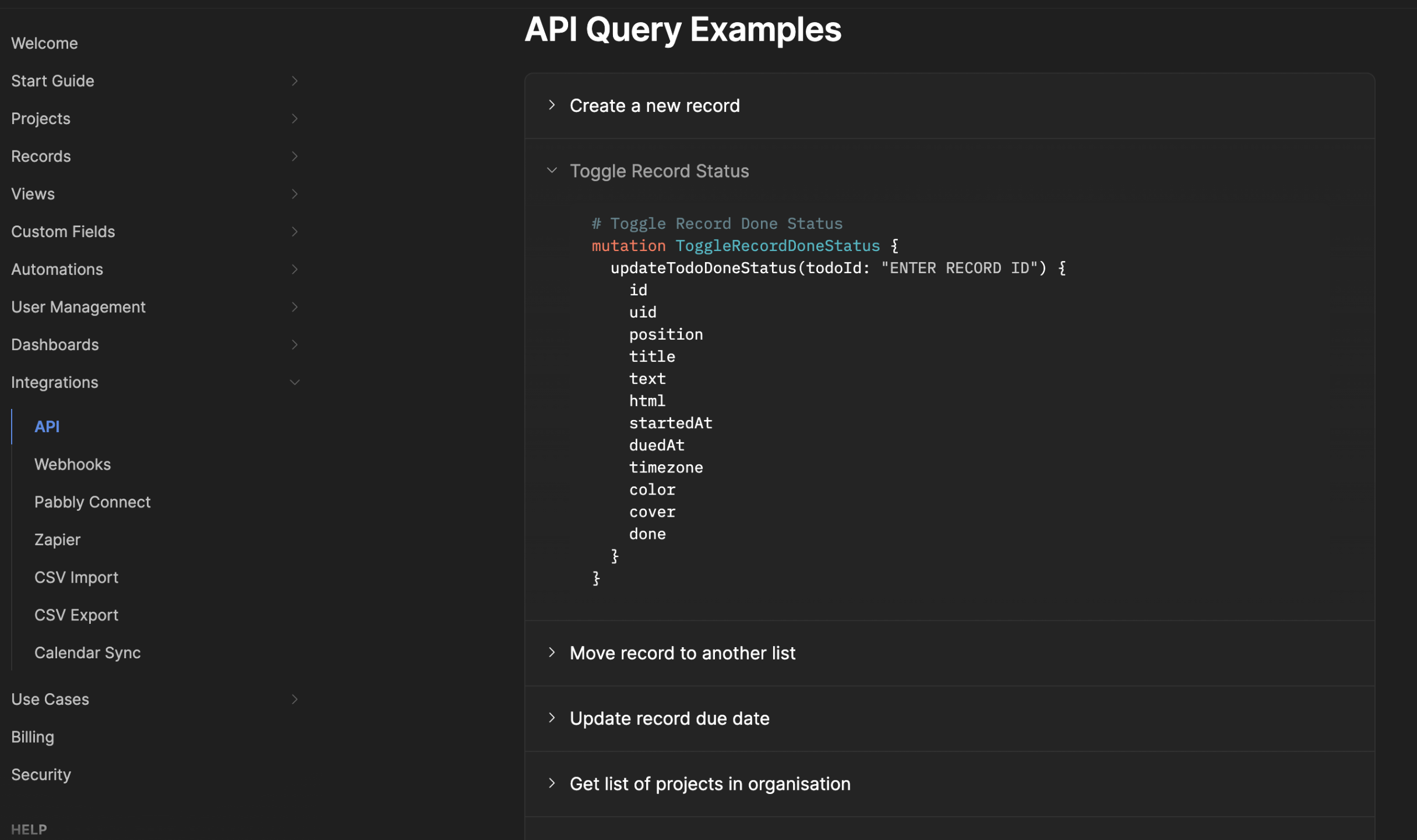Screen dimensions: 1417x840
Task: Click the HELP sidebar section label
Action: (29, 830)
